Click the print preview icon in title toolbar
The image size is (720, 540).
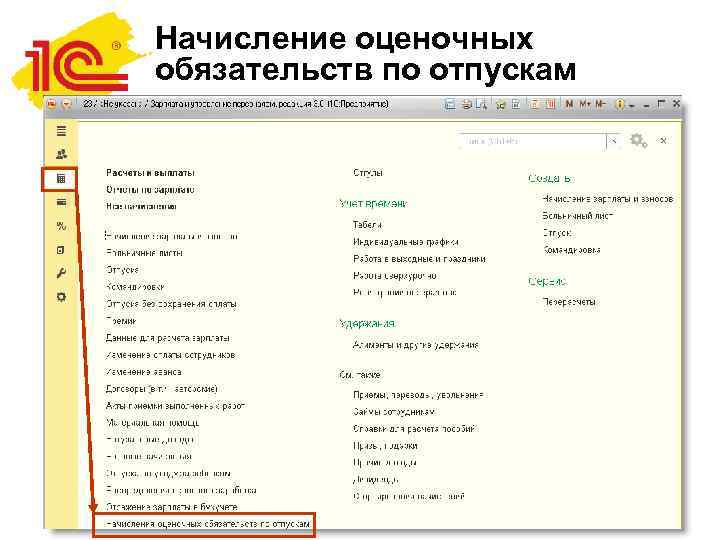pyautogui.click(x=481, y=105)
